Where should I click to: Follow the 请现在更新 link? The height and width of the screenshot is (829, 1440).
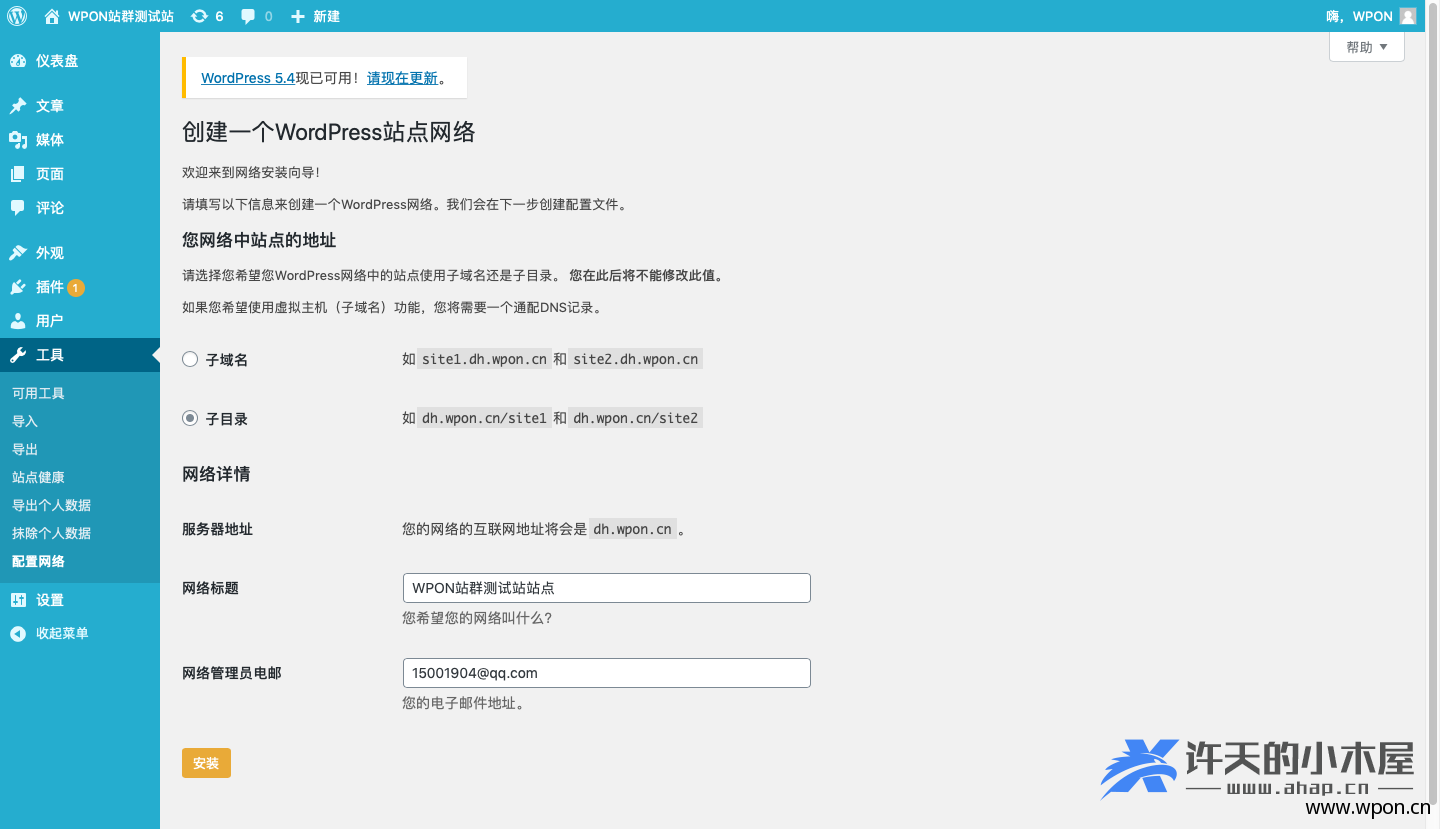click(403, 78)
